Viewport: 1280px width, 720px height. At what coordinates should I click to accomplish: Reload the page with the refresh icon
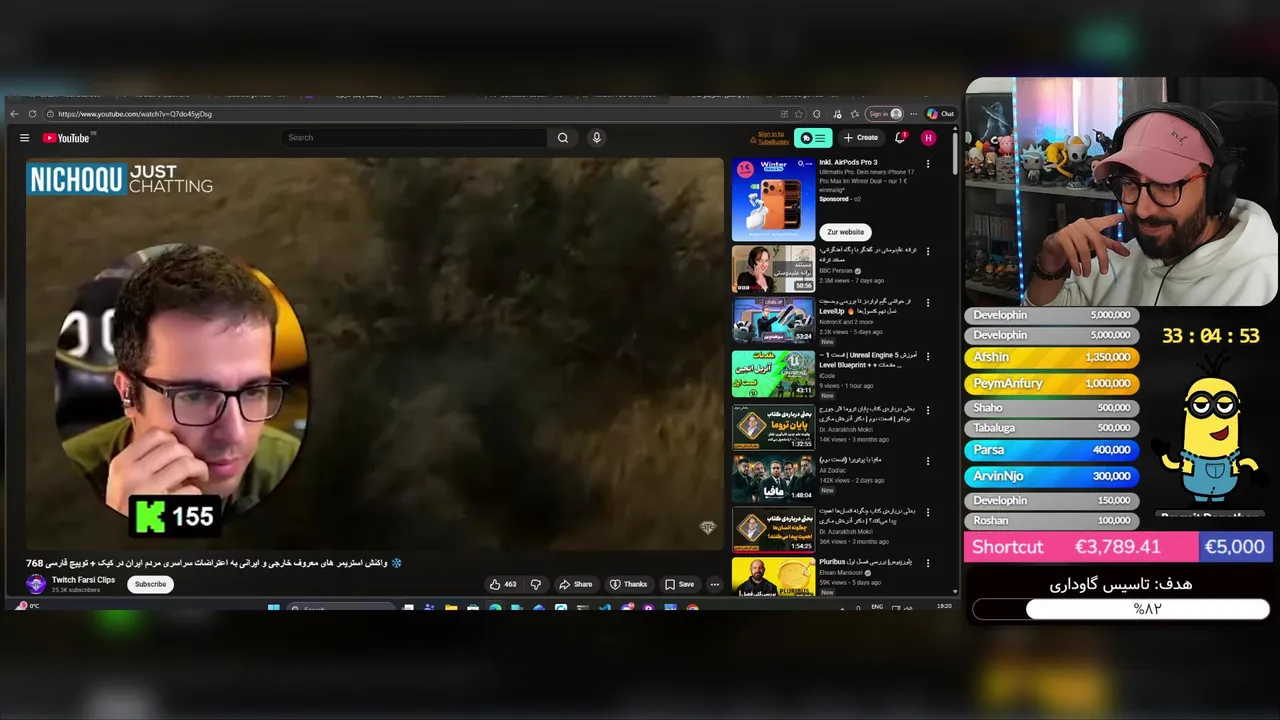coord(32,114)
